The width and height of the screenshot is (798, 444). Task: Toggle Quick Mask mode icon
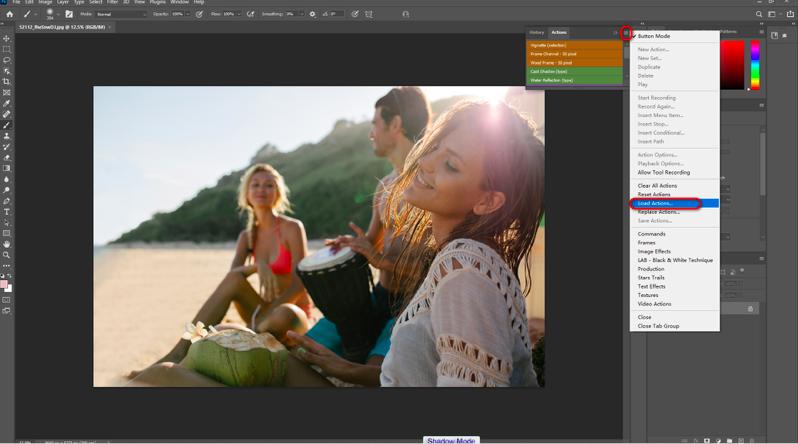coord(6,300)
